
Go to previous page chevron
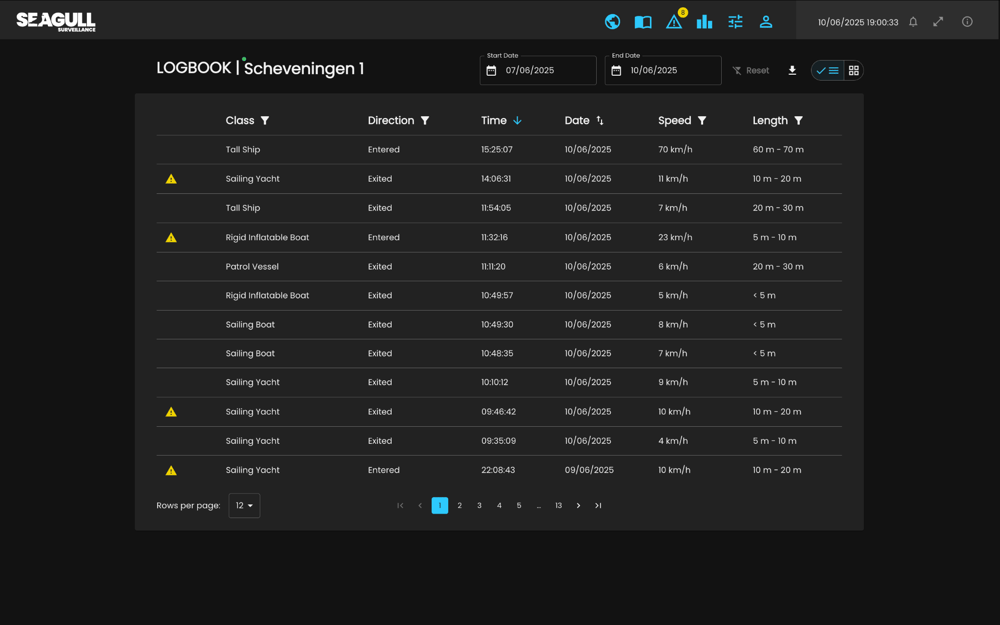(420, 506)
